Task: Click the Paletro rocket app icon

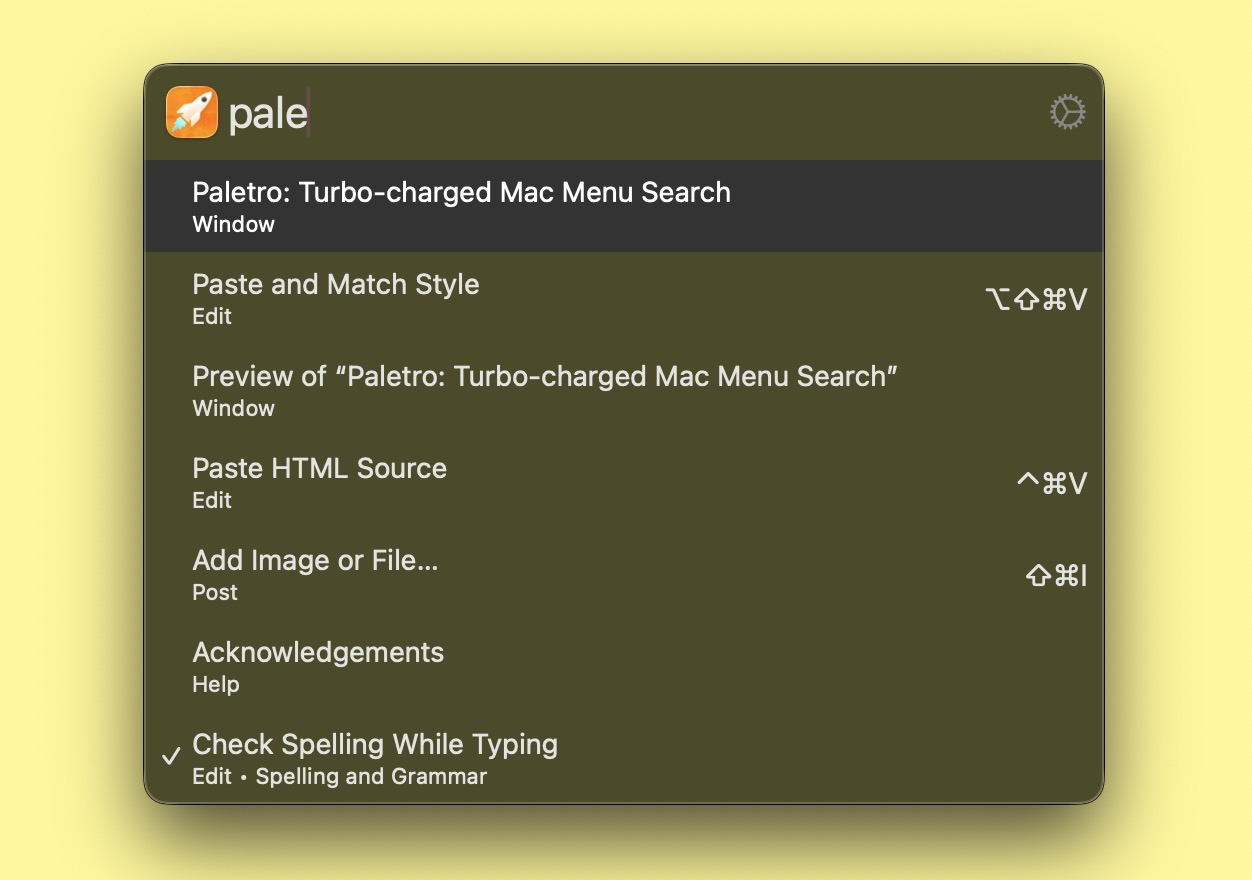Action: [192, 112]
